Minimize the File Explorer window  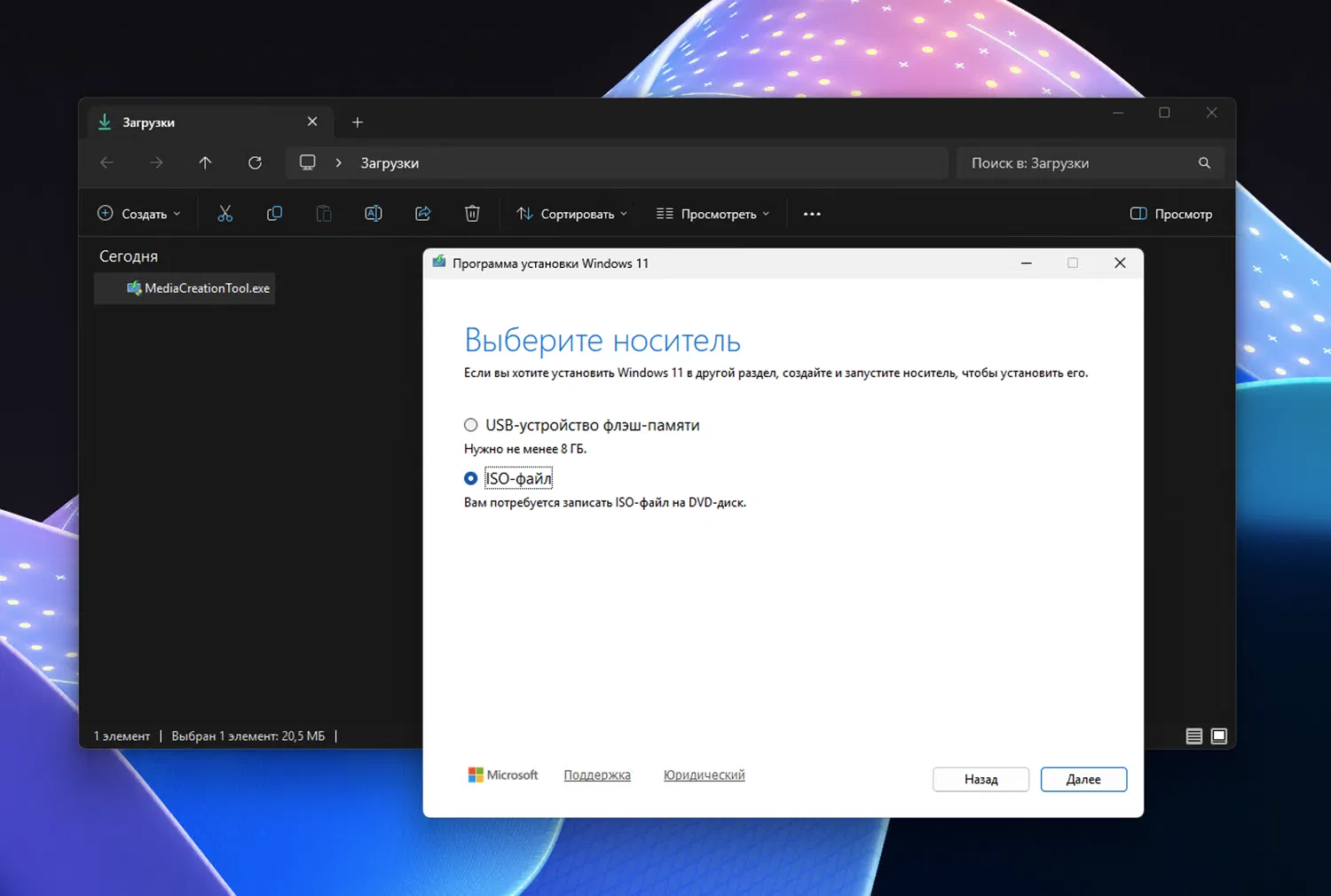click(1118, 113)
